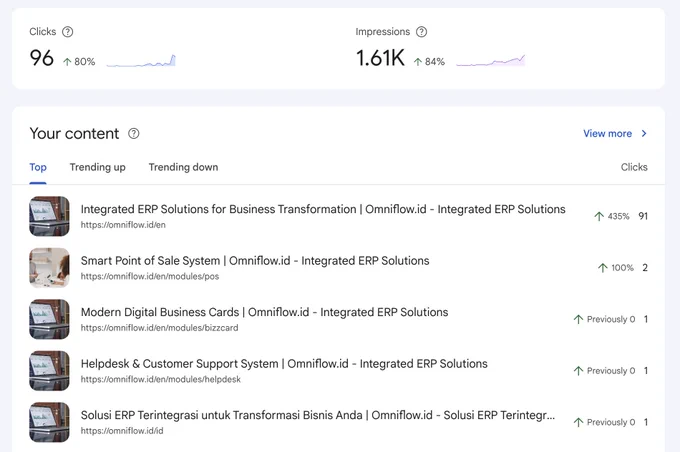This screenshot has width=680, height=452.
Task: Click the 91 clicks count
Action: (x=643, y=216)
